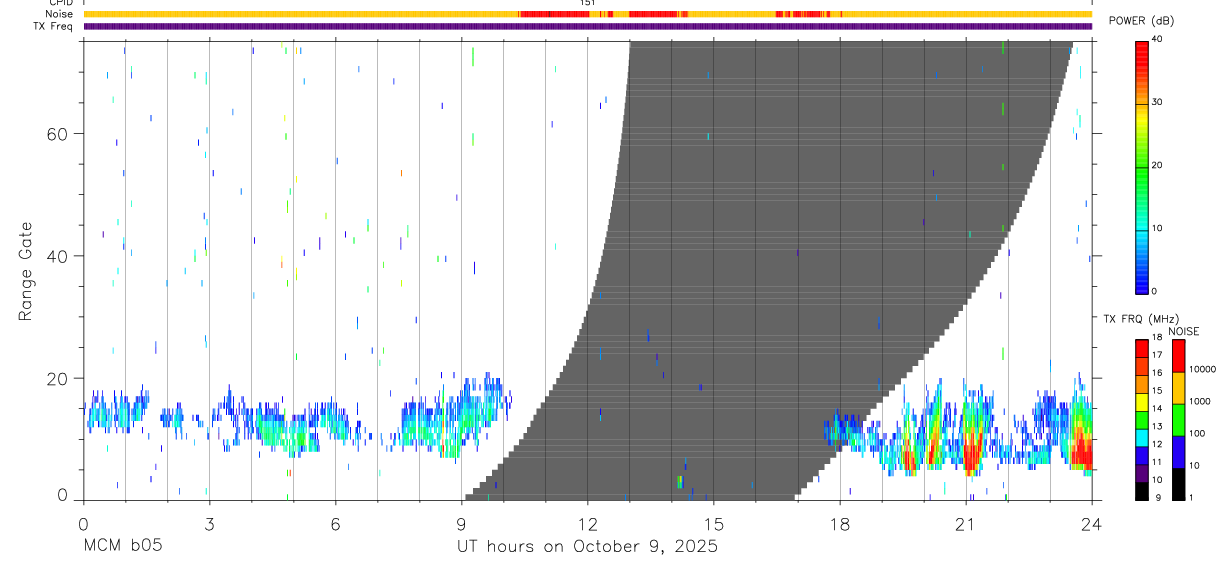Click the x-axis tick label '9'
Viewport: 1228px width, 567px height.
pyautogui.click(x=461, y=523)
